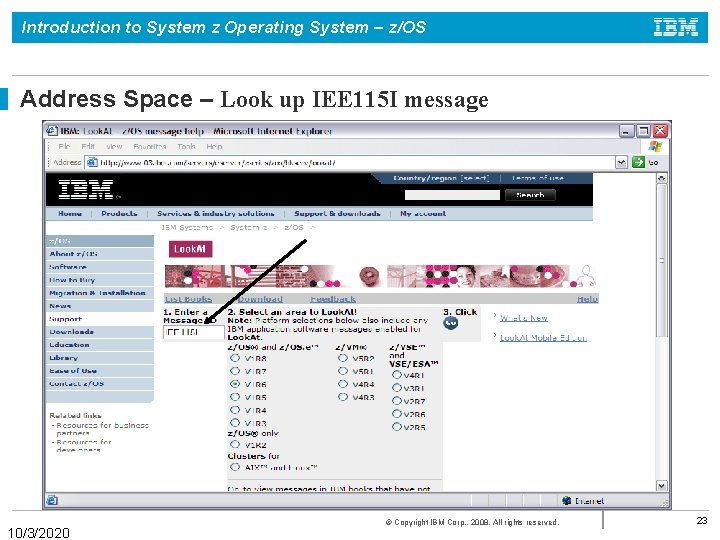Open Library in sidebar
The image size is (720, 540).
pos(100,358)
